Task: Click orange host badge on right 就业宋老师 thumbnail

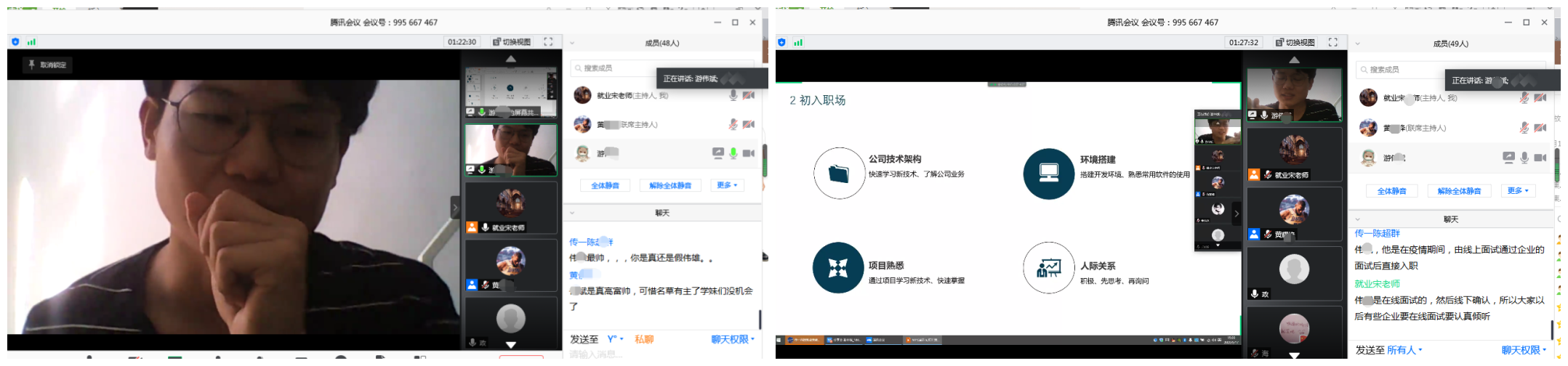Action: [x=1254, y=174]
